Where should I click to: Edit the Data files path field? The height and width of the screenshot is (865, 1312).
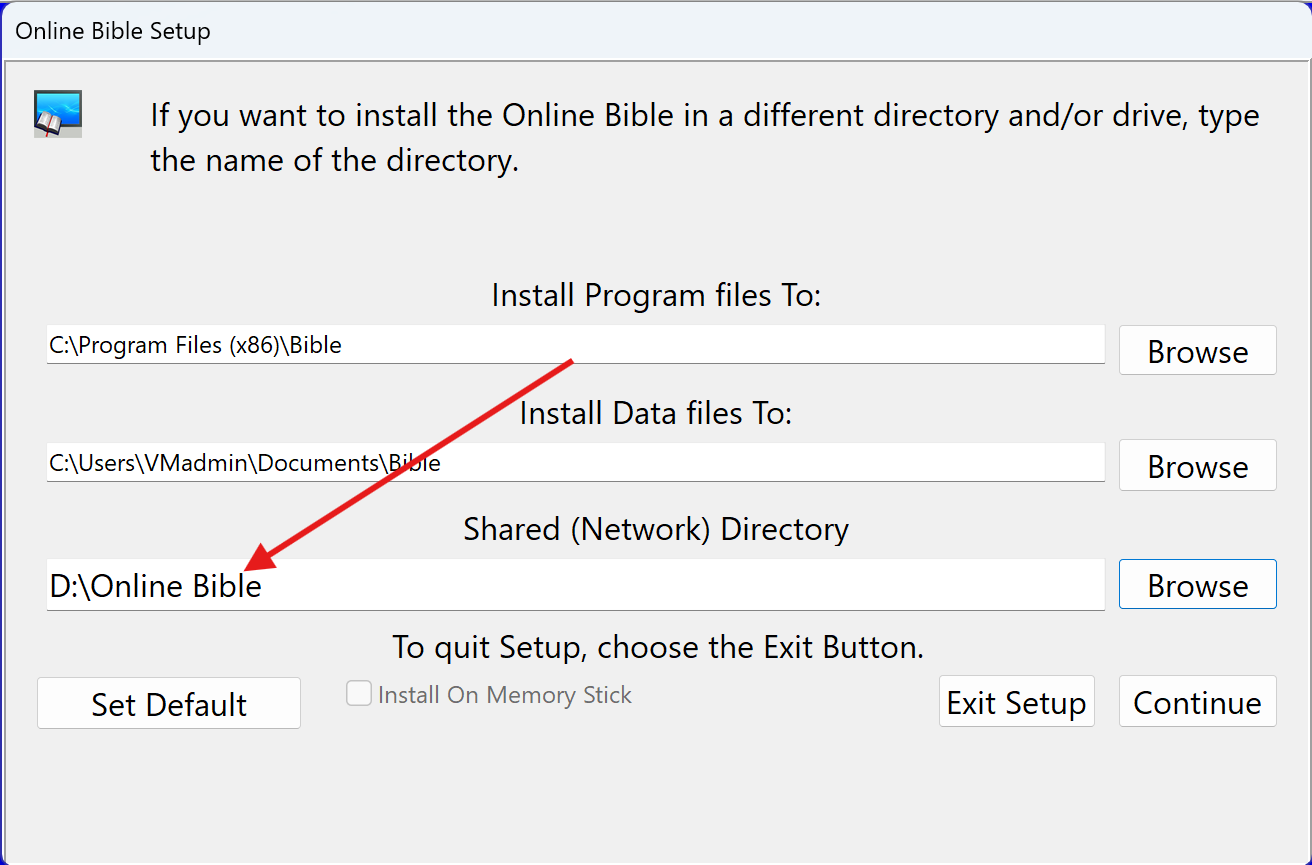click(576, 463)
